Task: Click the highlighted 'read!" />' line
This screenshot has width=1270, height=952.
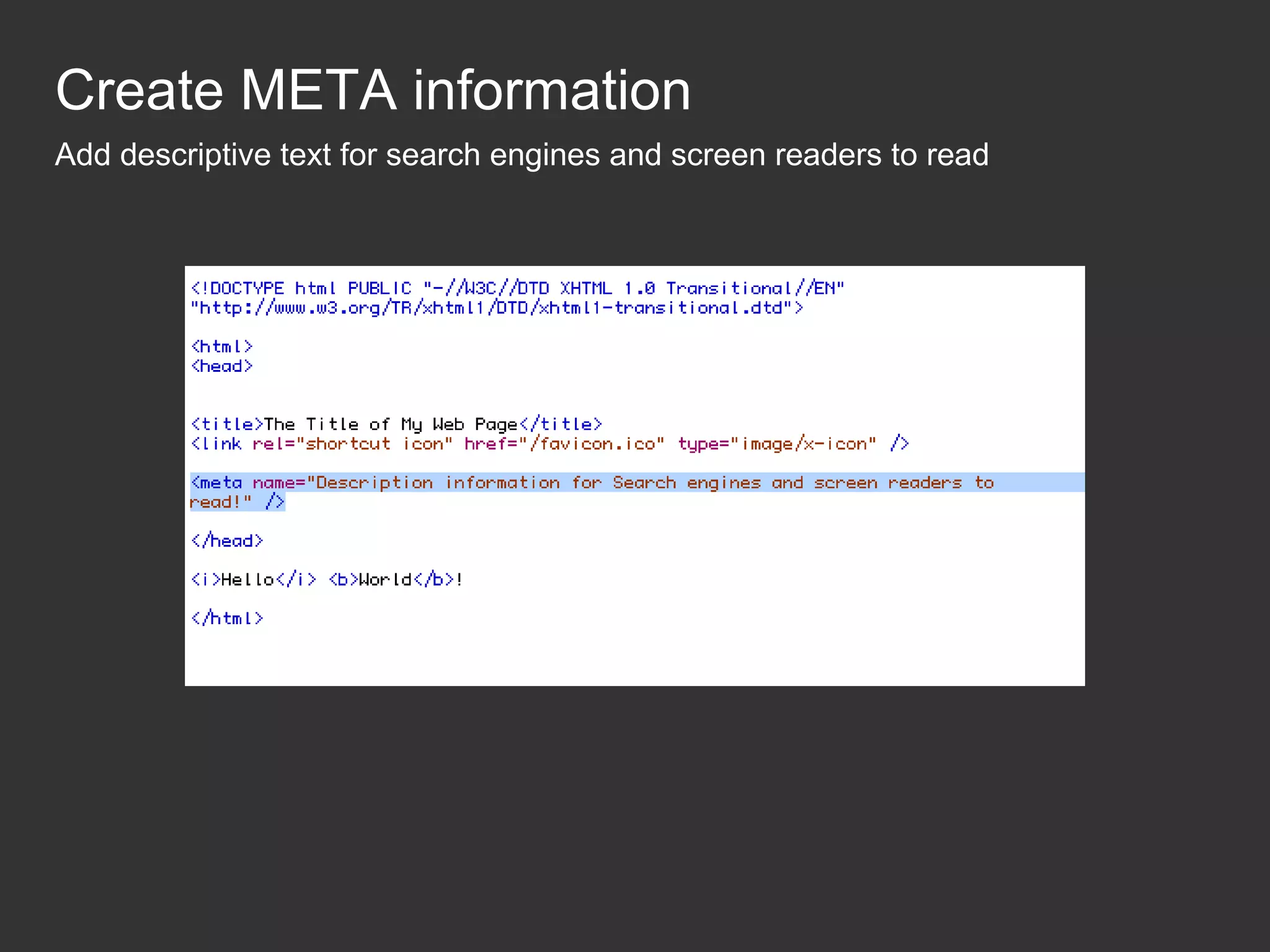Action: (238, 502)
